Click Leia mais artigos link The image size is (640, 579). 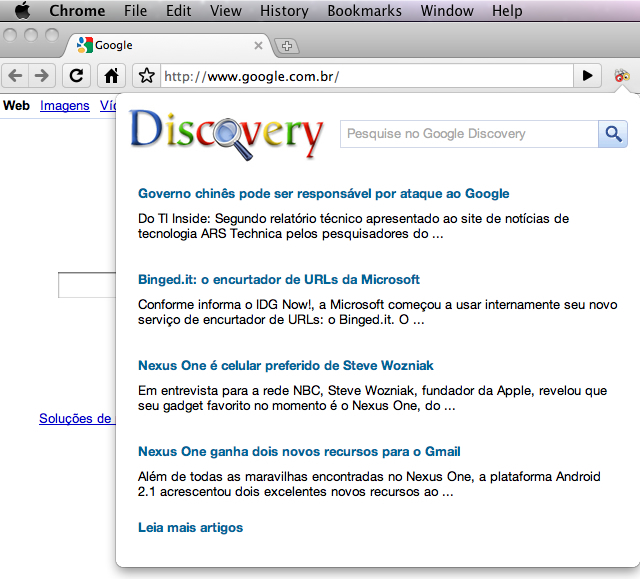click(191, 528)
